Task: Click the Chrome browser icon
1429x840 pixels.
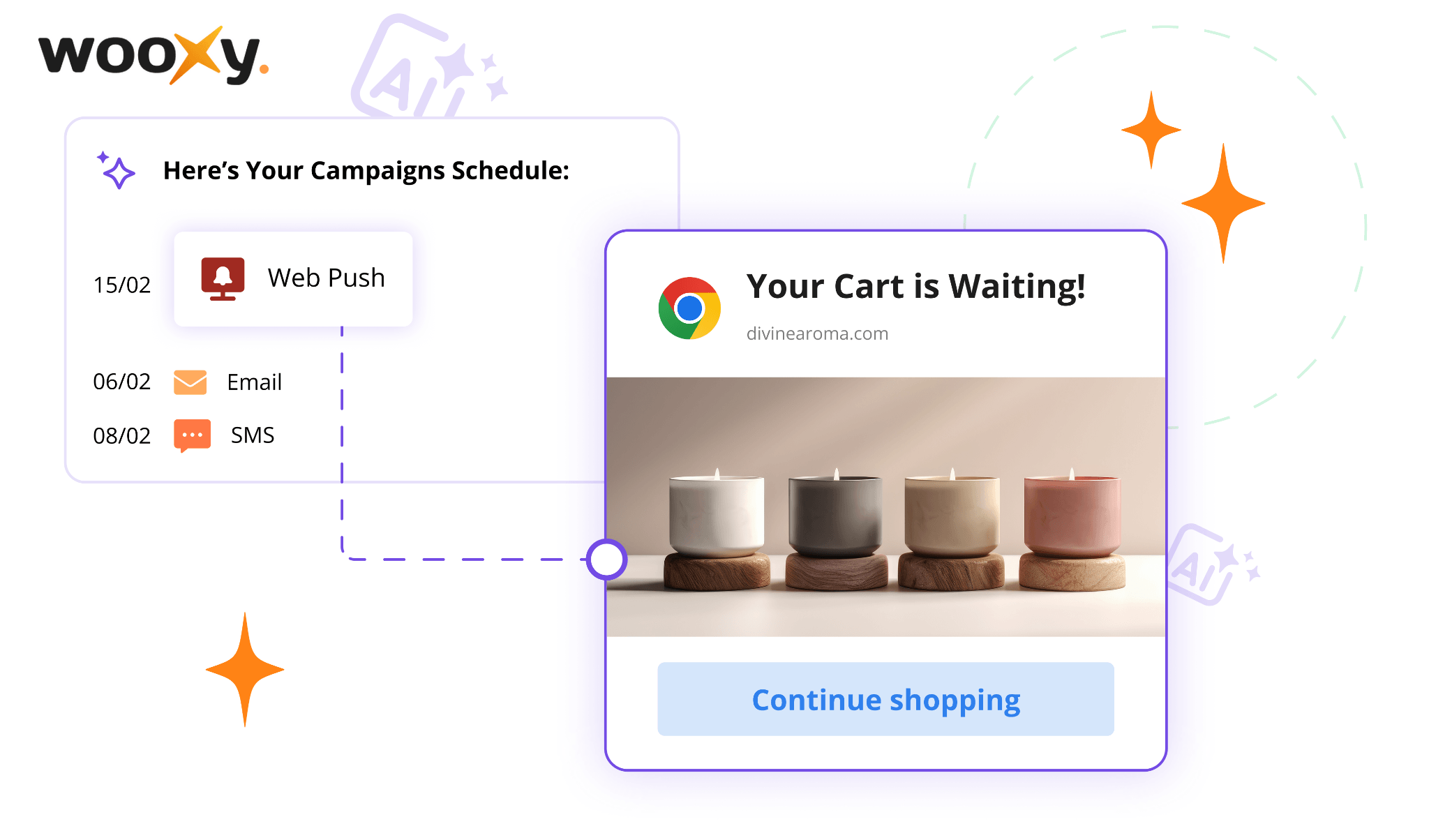Action: 689,308
